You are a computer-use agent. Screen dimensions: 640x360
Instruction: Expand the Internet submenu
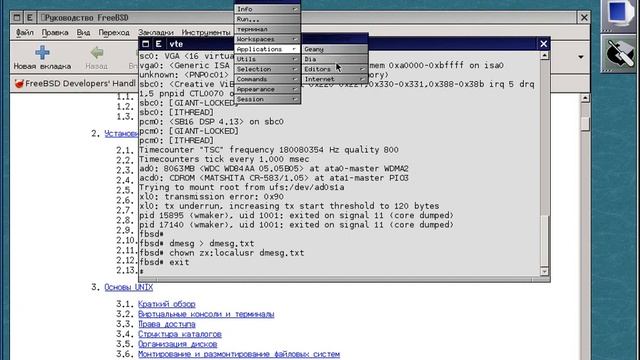click(335, 79)
